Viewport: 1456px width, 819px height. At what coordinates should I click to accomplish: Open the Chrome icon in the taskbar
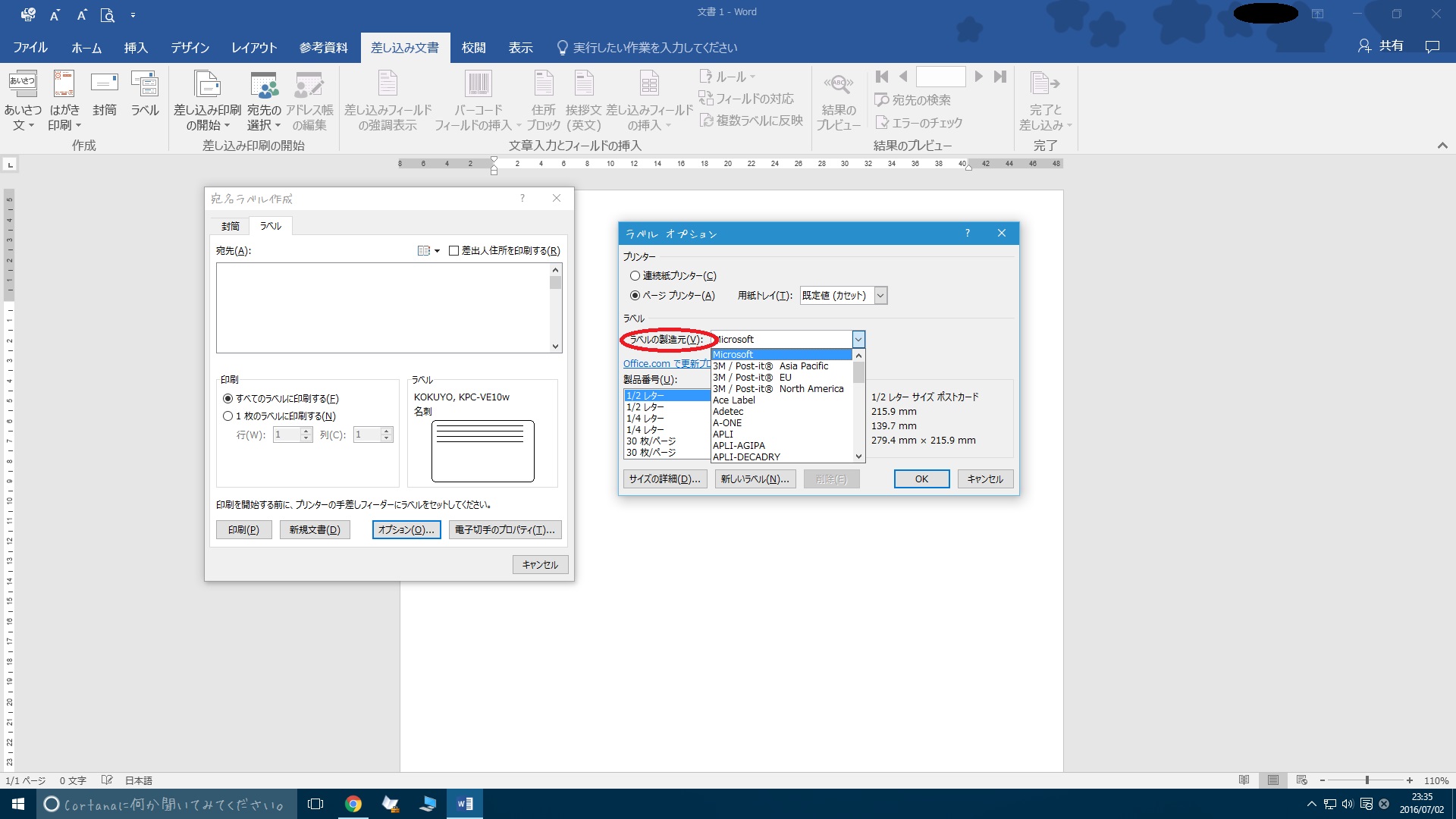(353, 804)
